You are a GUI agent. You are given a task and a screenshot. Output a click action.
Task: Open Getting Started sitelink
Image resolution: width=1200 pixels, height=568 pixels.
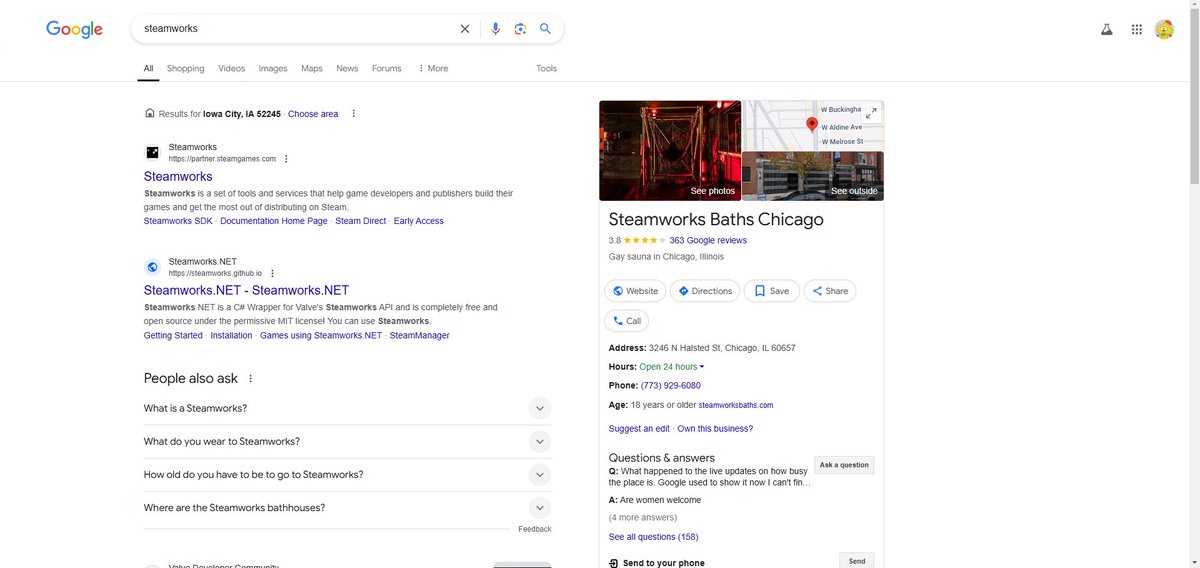(x=173, y=335)
